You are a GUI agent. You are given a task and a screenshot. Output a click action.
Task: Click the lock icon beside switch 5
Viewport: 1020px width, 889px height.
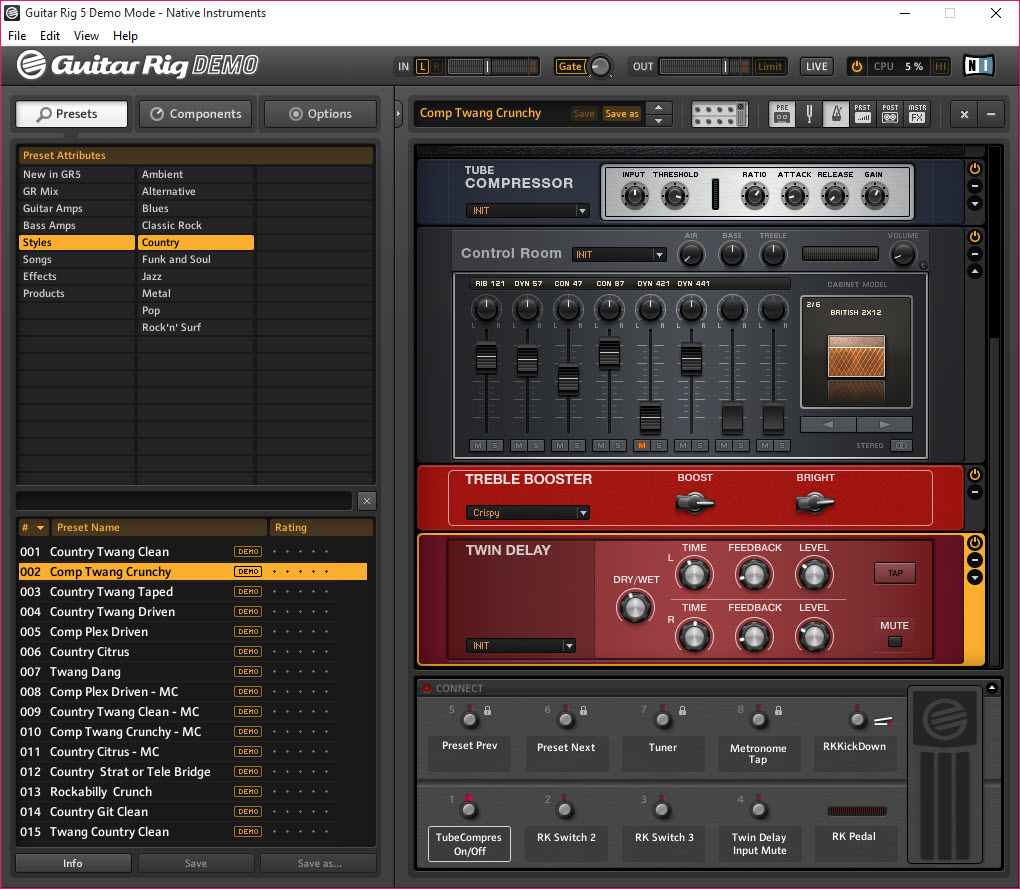click(x=487, y=711)
